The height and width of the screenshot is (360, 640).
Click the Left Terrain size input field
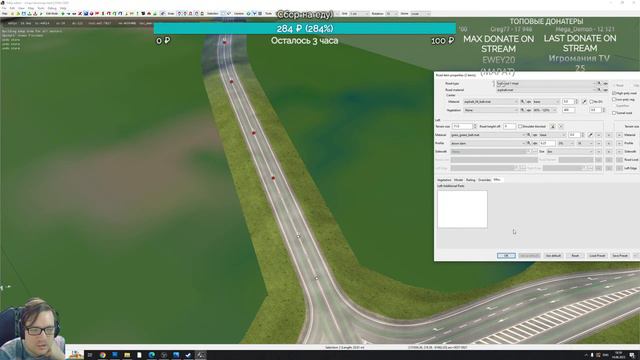[462, 127]
